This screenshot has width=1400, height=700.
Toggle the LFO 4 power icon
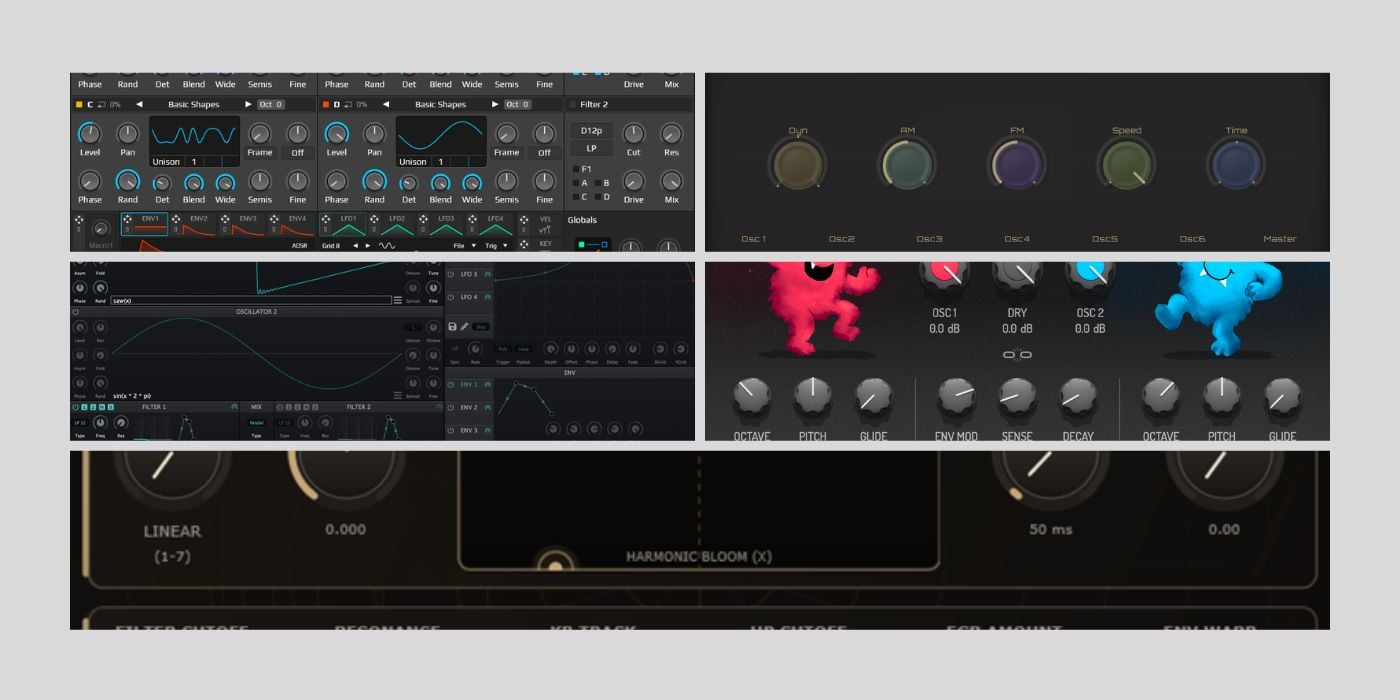(450, 297)
